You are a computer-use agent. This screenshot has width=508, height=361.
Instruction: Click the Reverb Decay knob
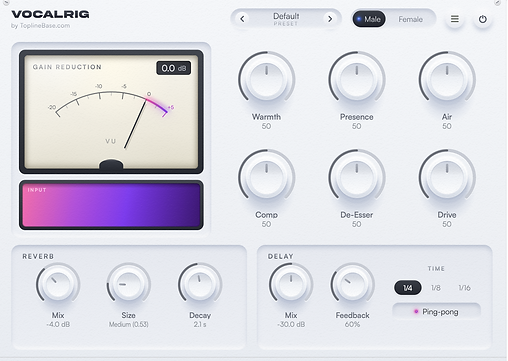click(200, 284)
